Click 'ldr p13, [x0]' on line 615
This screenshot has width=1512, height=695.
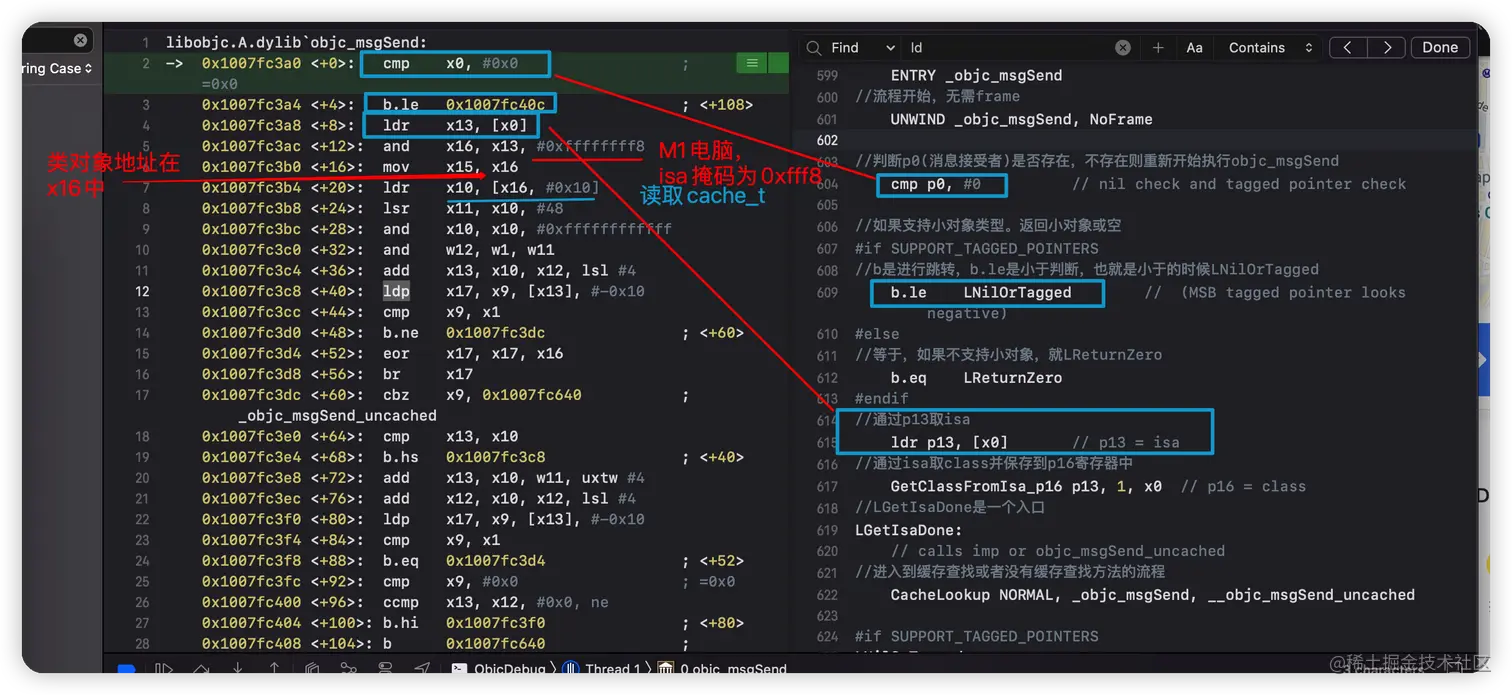(950, 443)
